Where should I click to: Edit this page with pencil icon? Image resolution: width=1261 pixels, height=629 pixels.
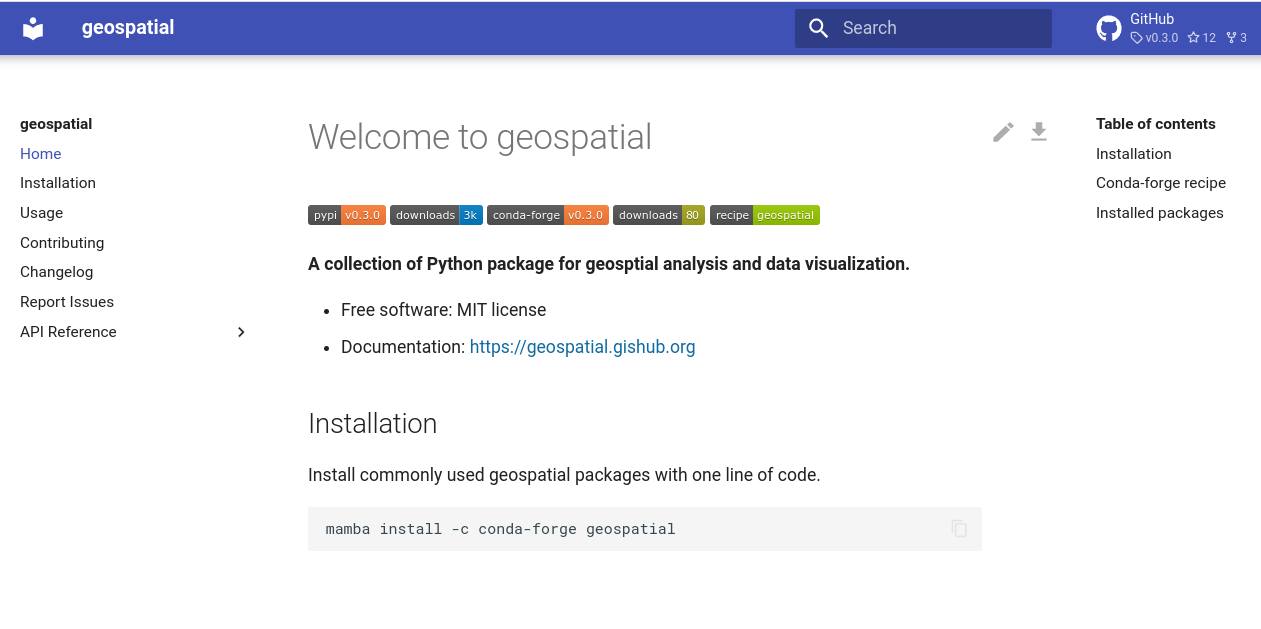coord(1003,132)
